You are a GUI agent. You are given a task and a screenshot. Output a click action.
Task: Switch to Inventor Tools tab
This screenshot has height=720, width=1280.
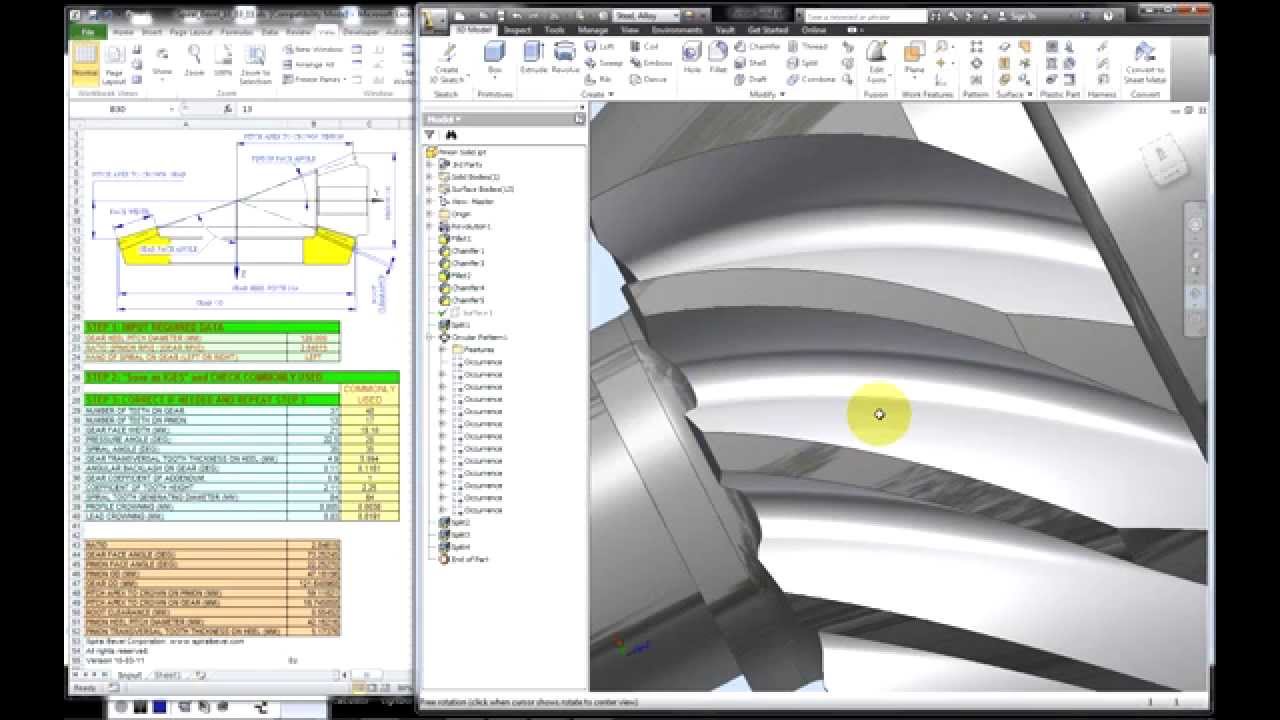[x=554, y=30]
